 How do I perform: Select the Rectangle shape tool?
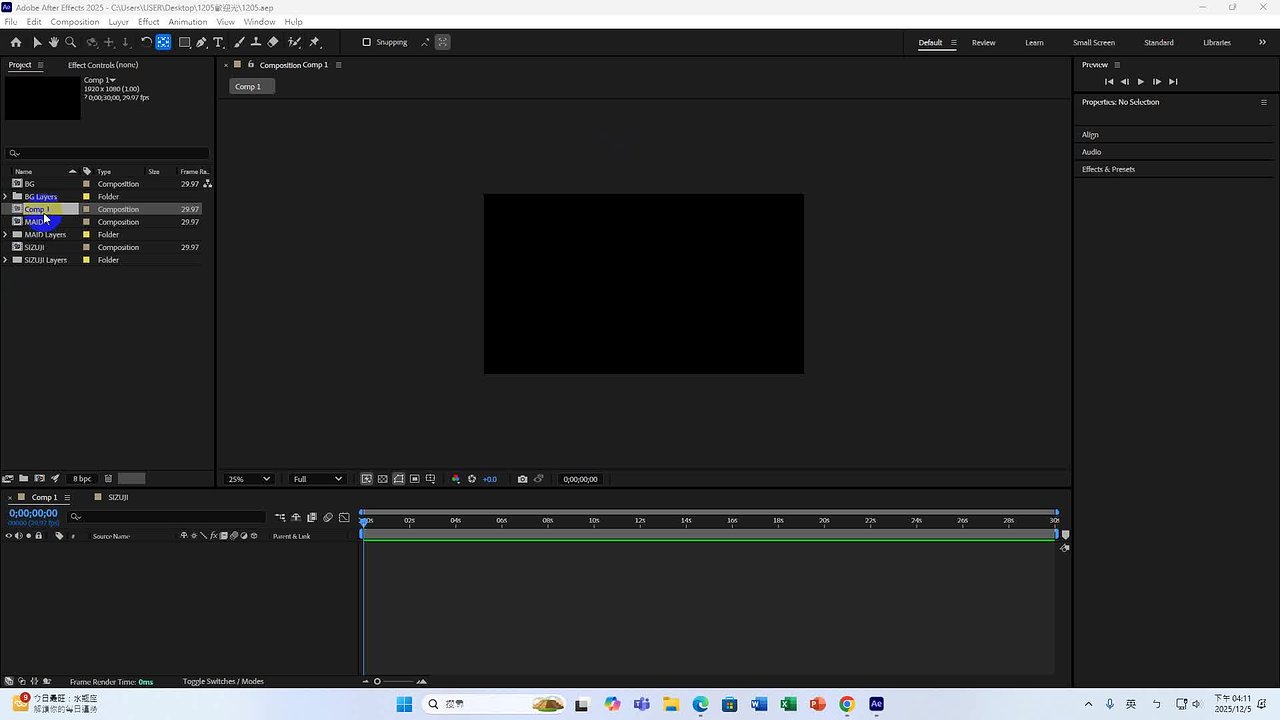[x=185, y=42]
